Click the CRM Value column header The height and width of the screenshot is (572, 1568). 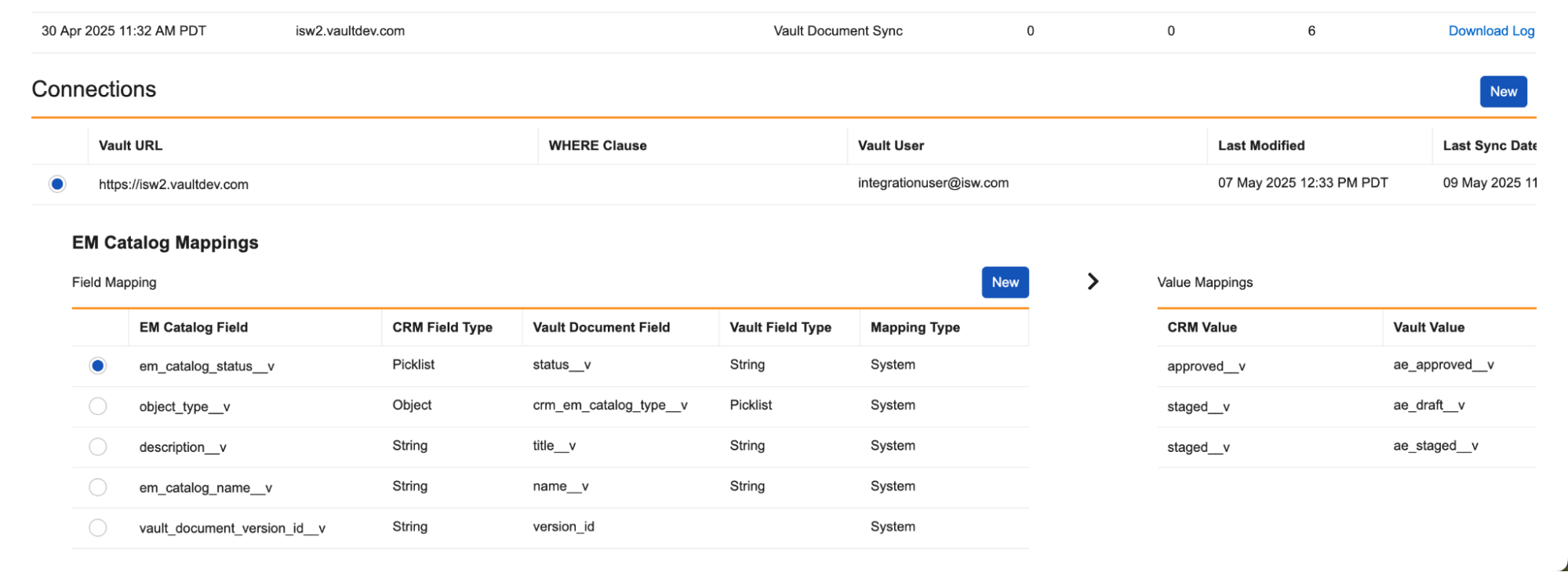tap(1202, 327)
